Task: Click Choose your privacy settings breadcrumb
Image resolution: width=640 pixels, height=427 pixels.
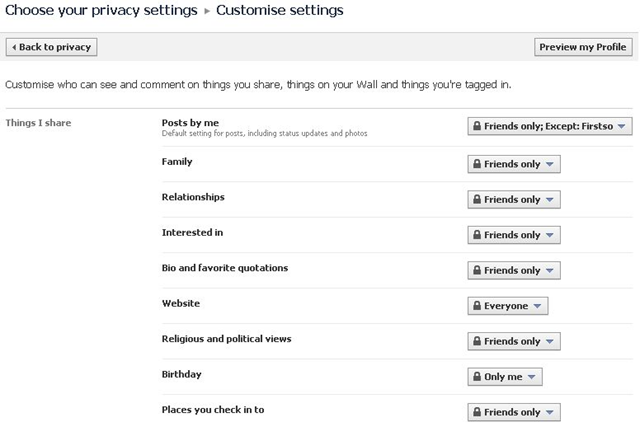Action: (x=101, y=11)
